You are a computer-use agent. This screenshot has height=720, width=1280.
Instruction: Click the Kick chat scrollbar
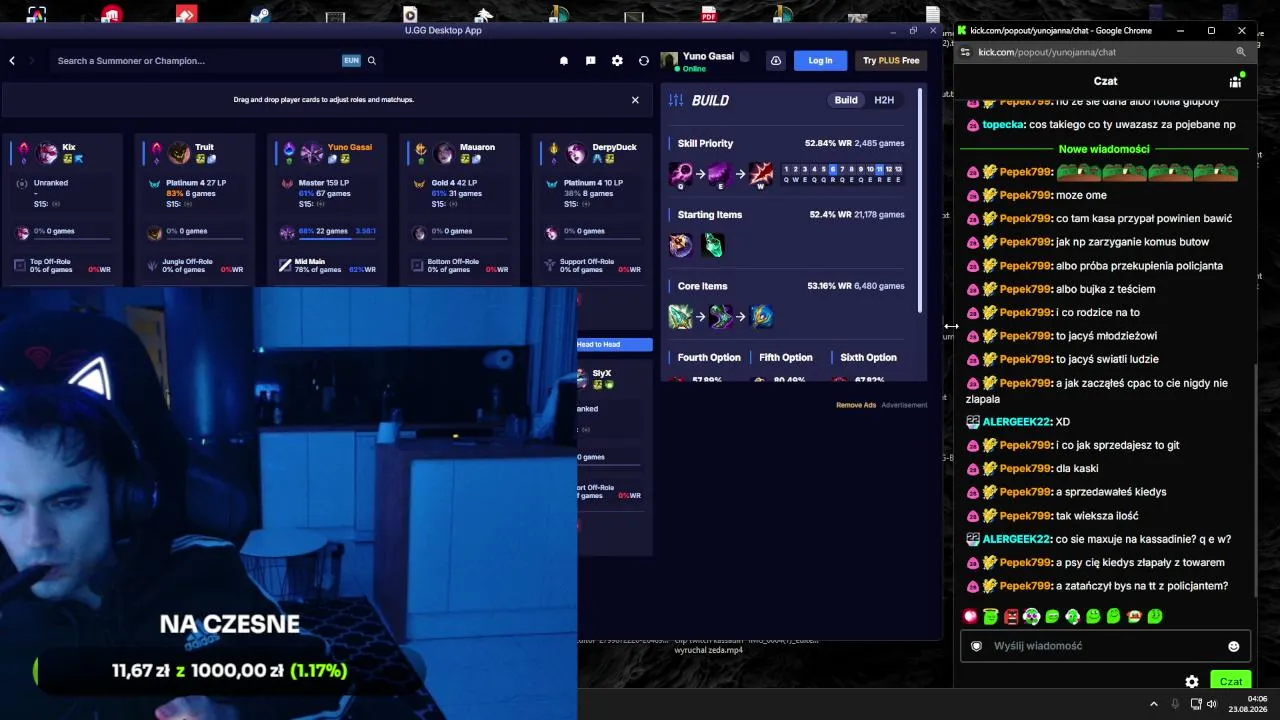point(1256,480)
